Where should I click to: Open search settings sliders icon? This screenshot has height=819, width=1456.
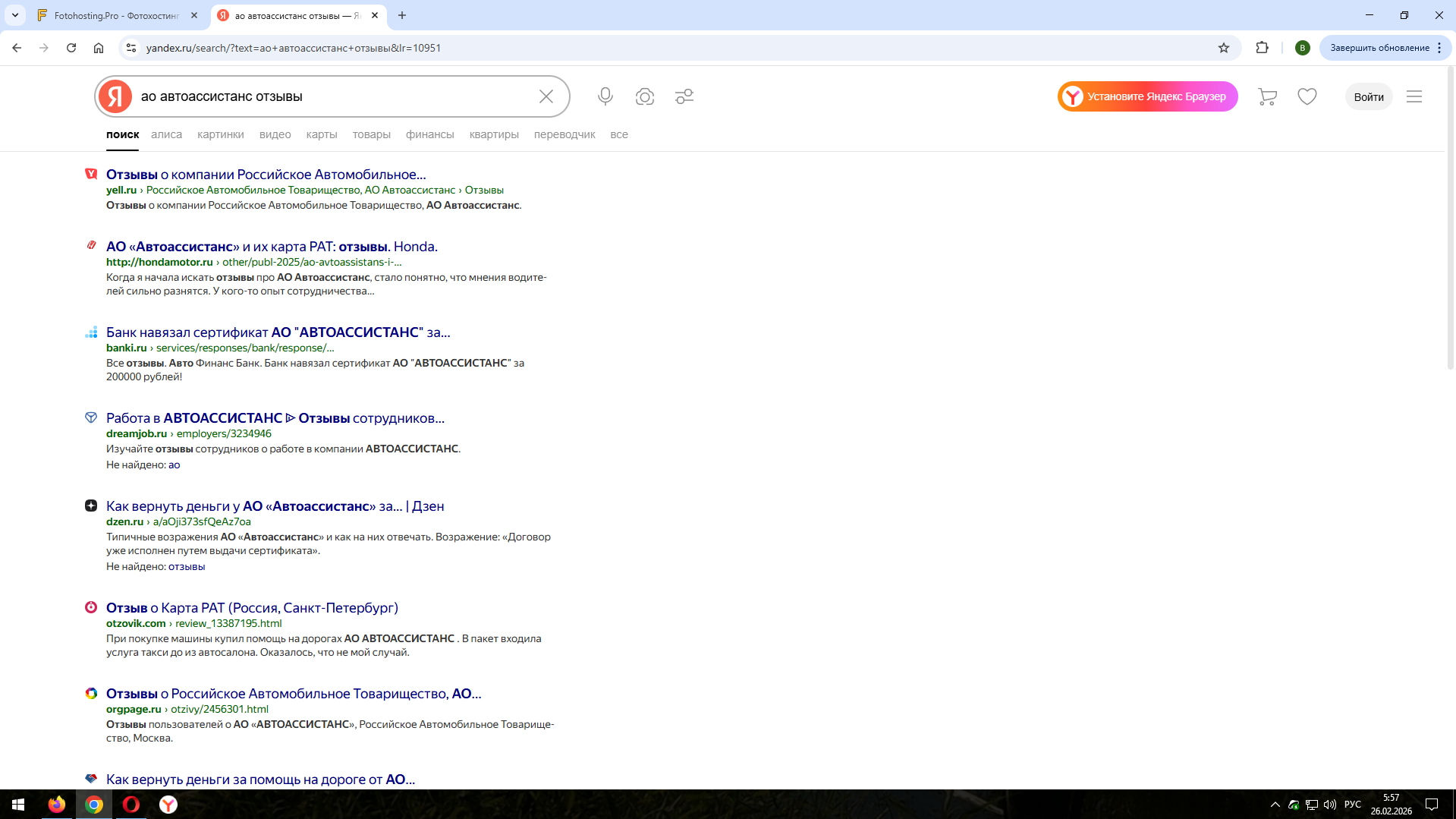pyautogui.click(x=684, y=96)
